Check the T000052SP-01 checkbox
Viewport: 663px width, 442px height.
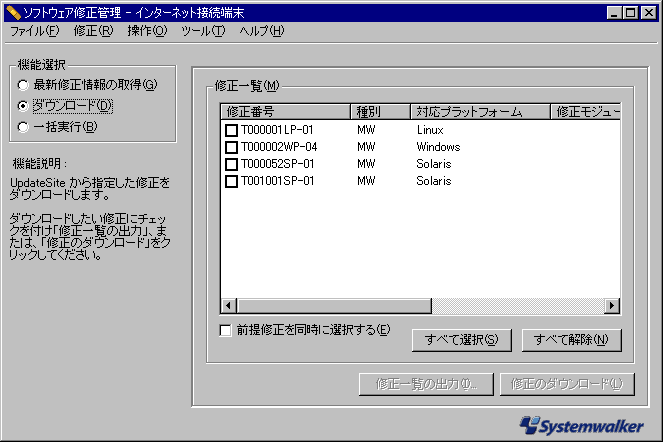231,164
